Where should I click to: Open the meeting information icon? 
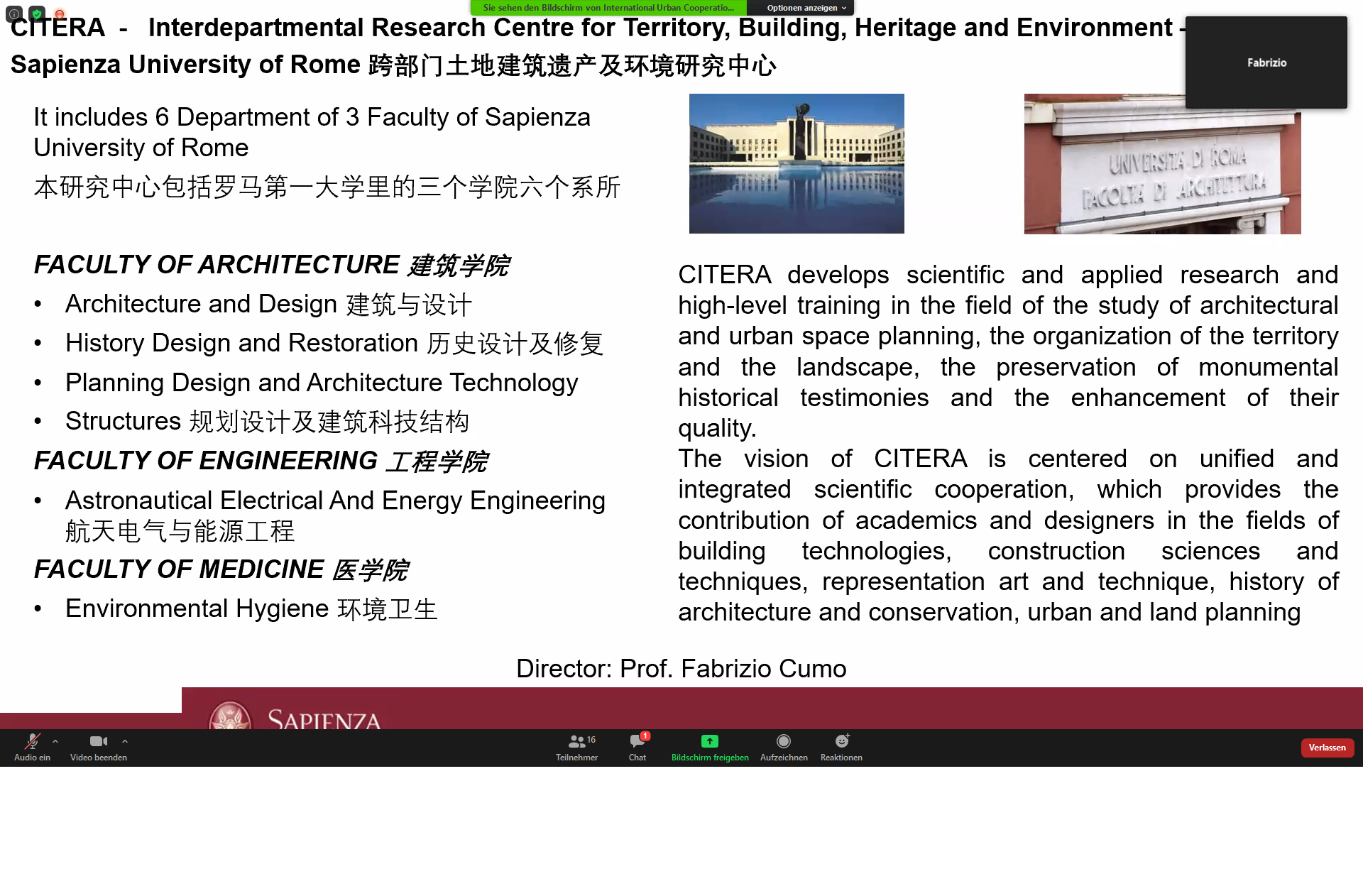coord(13,13)
